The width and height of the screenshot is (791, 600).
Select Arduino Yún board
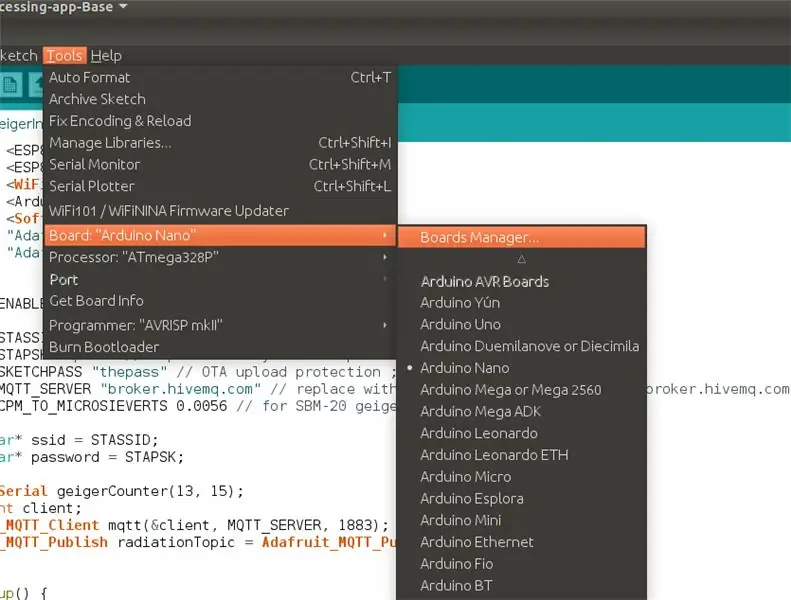[522, 302]
